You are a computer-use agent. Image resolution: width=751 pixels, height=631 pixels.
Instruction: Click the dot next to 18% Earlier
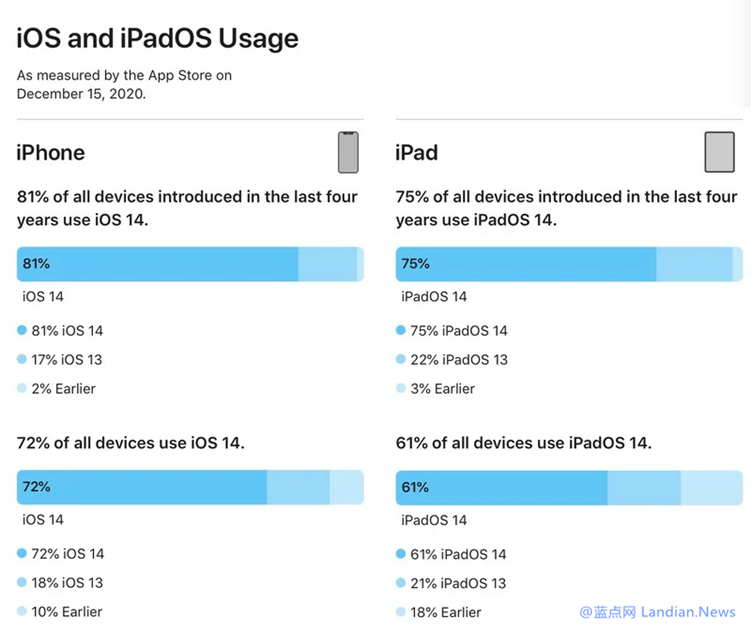tap(401, 611)
